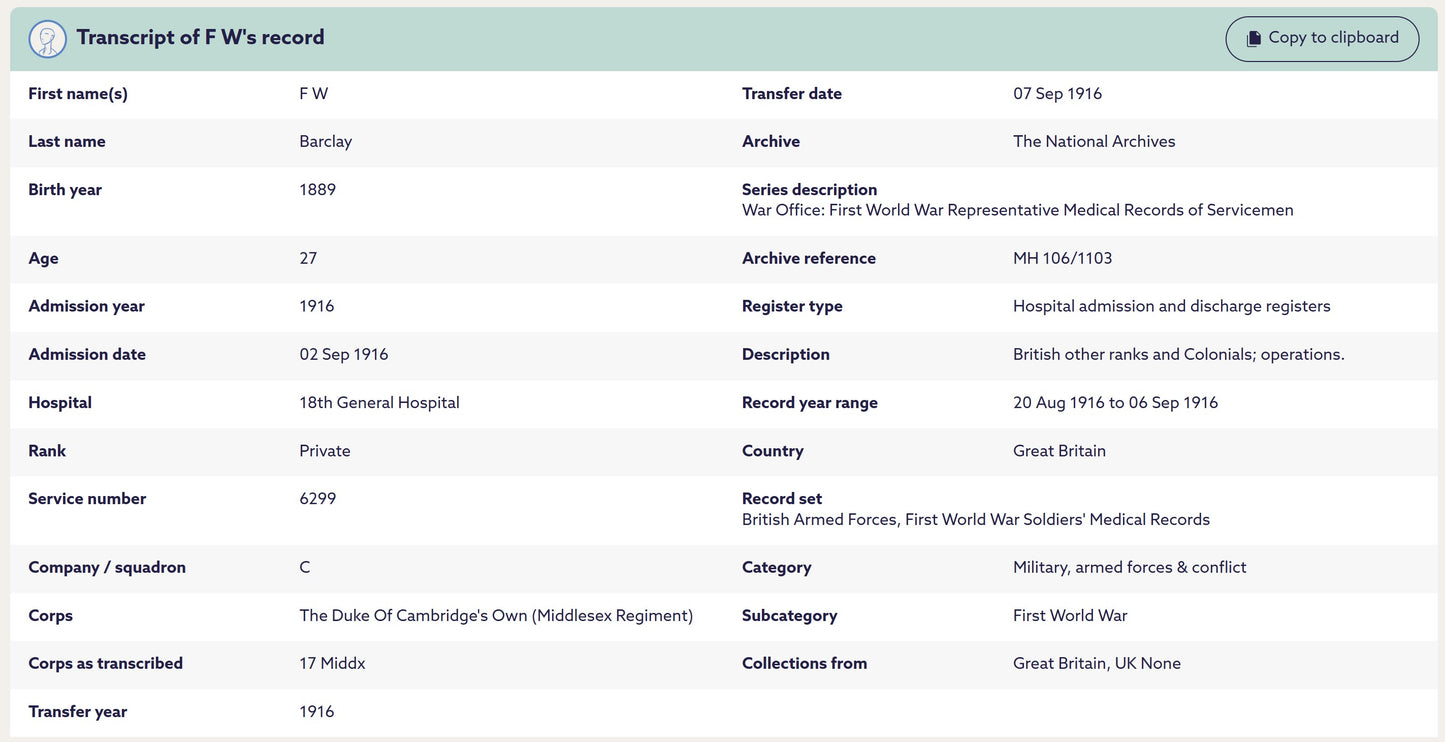The image size is (1445, 742).
Task: Click the 18th General Hospital value
Action: 379,403
